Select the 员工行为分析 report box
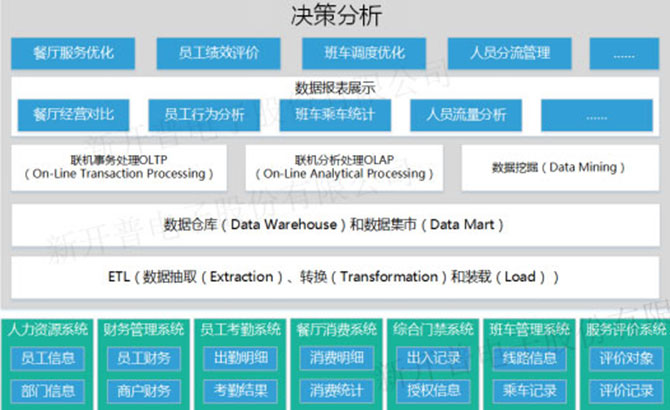Viewport: 670px width, 410px height. (x=204, y=115)
